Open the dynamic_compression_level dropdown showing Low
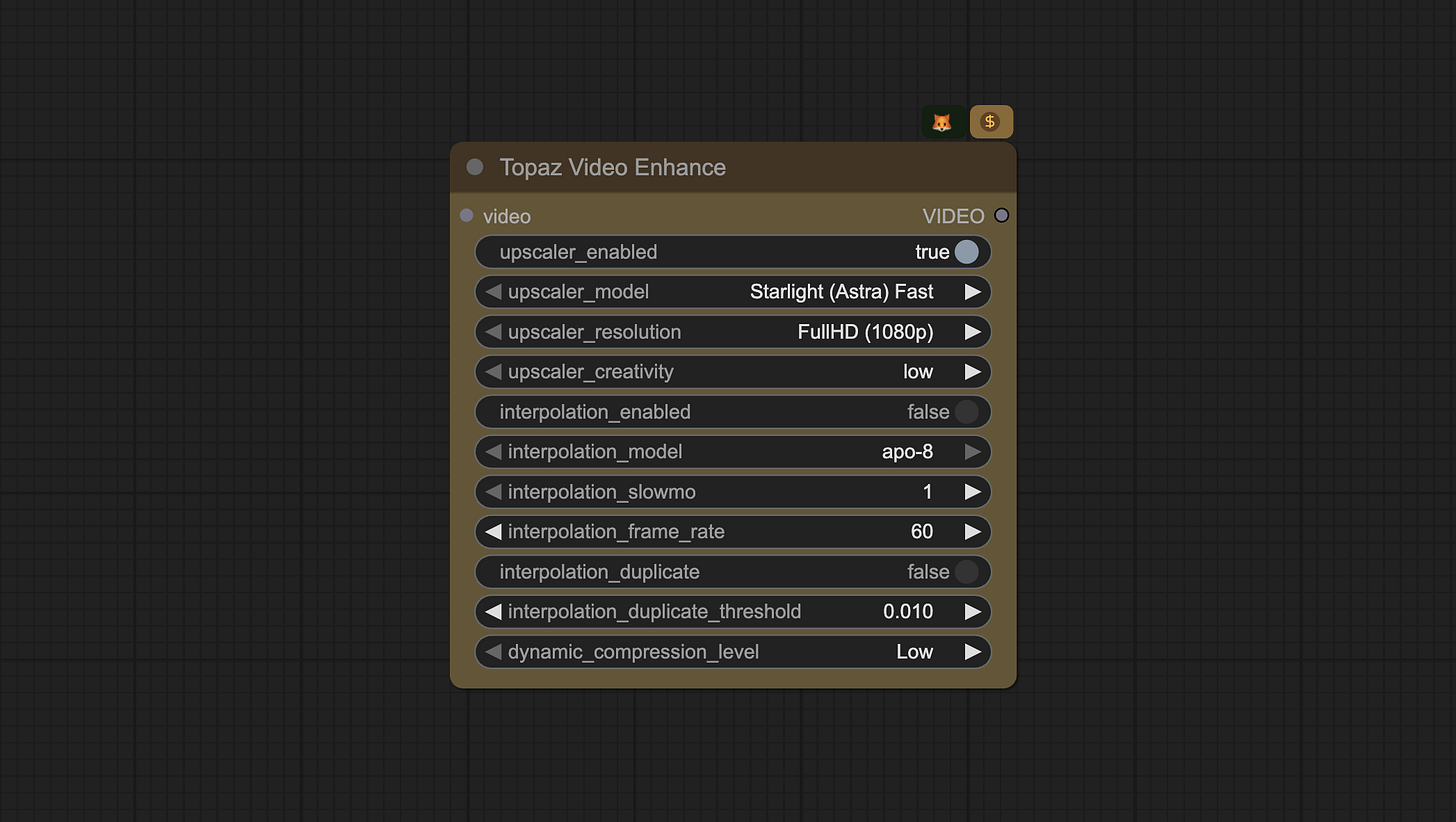Viewport: 1456px width, 822px height. tap(733, 652)
